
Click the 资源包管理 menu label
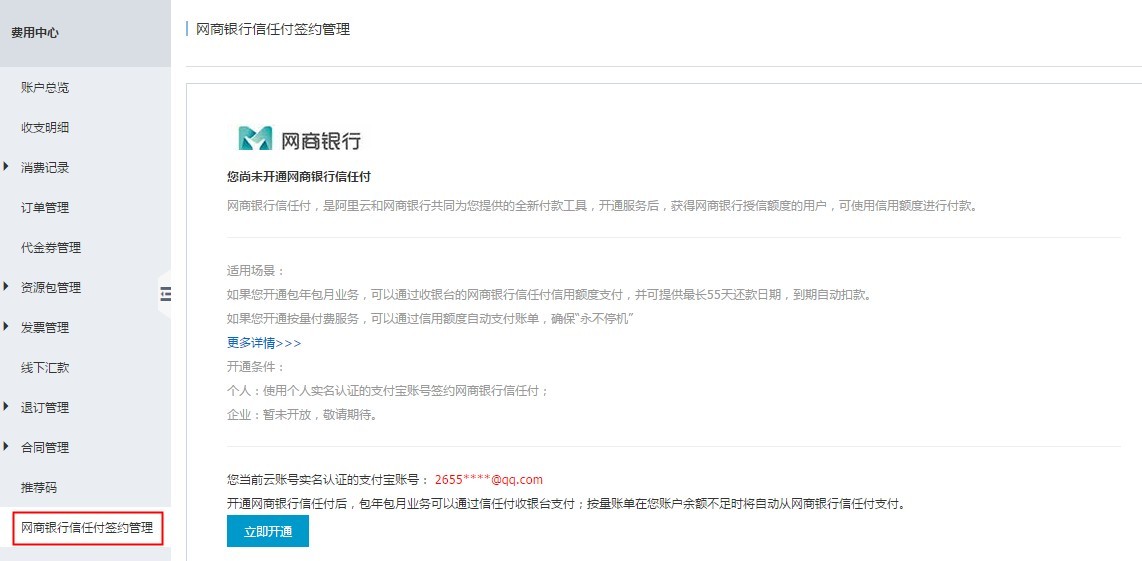pos(51,288)
